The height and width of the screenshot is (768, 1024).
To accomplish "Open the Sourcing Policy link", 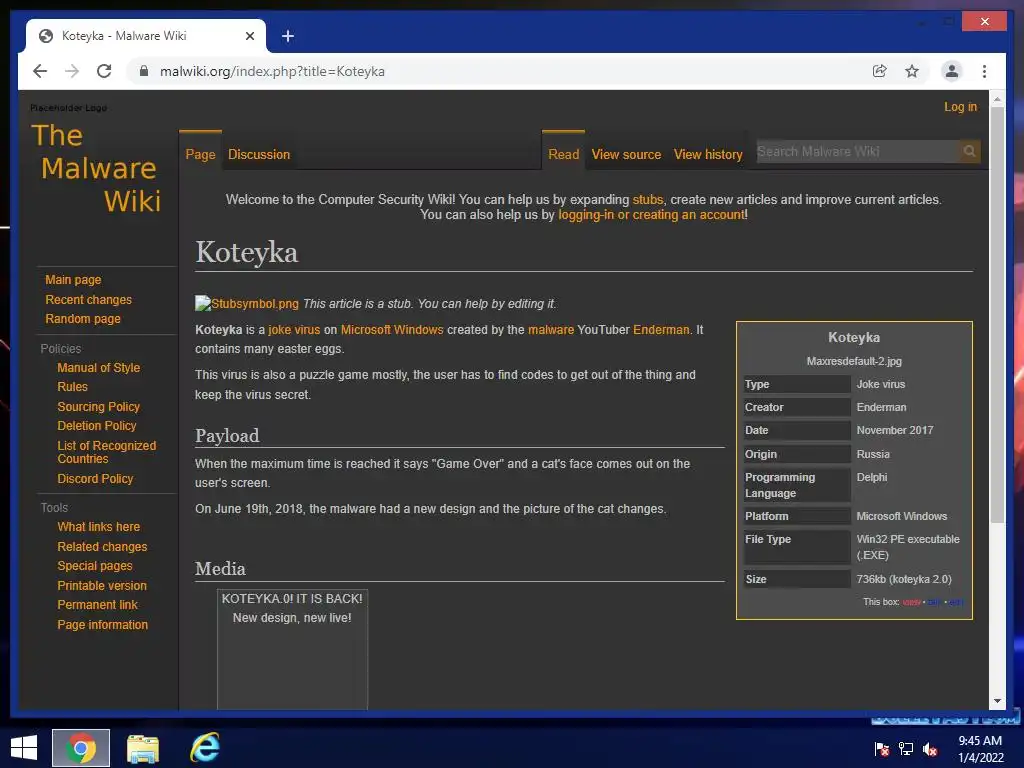I will 99,406.
